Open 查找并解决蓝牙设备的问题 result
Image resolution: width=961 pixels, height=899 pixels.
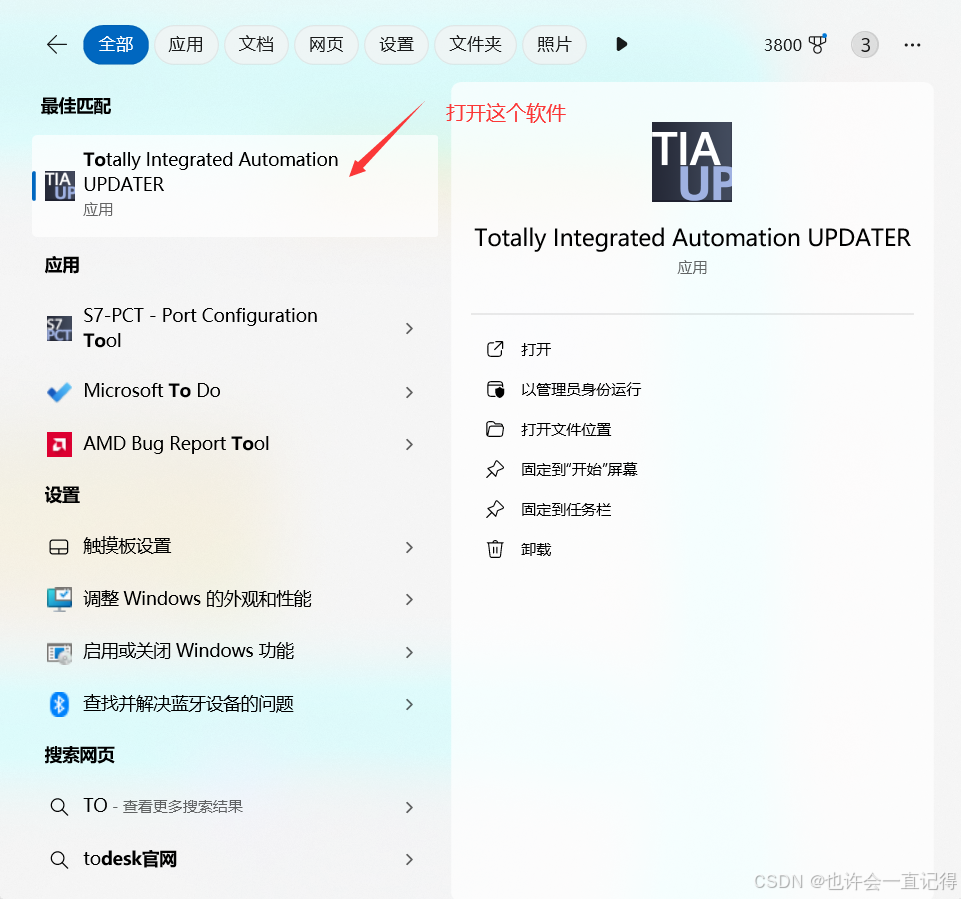[235, 704]
